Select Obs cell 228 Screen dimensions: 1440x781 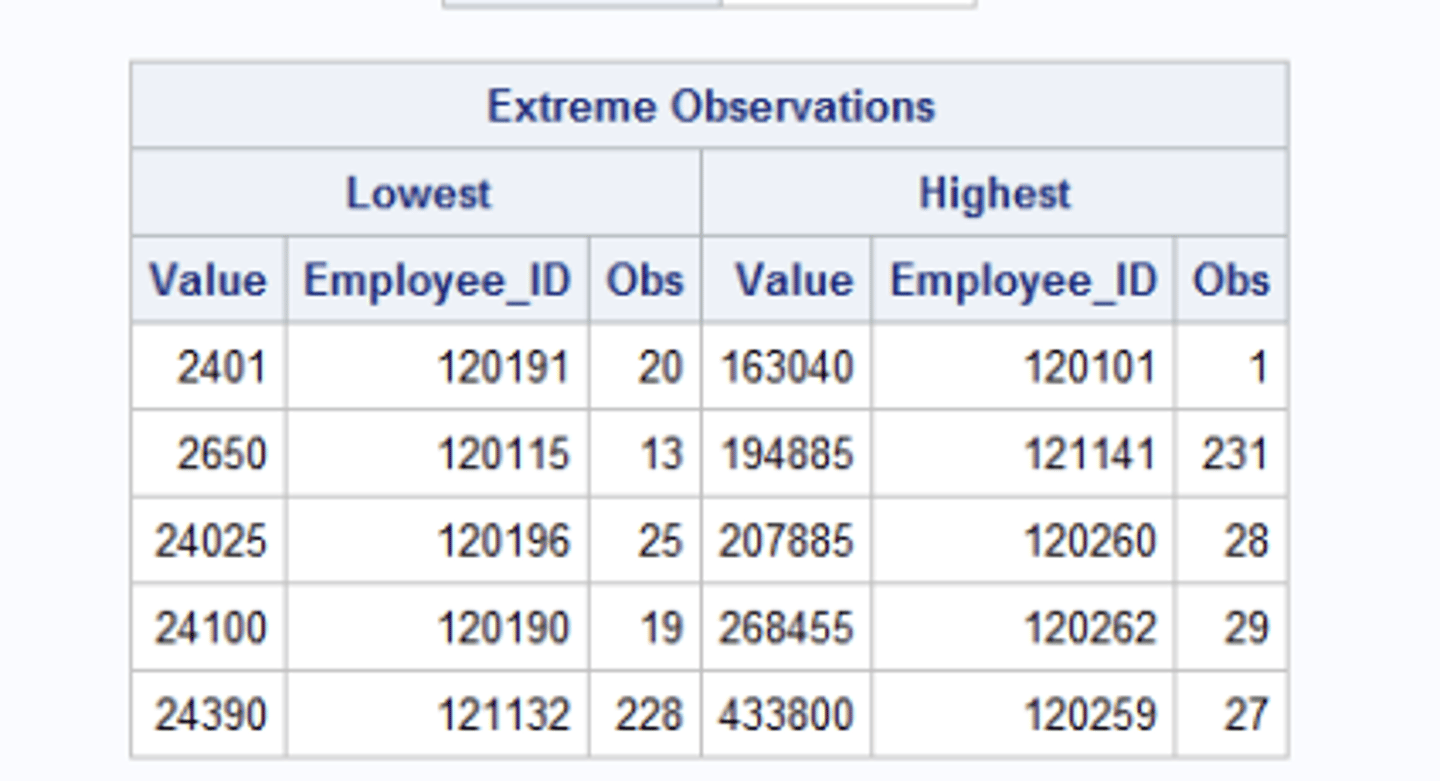(650, 715)
